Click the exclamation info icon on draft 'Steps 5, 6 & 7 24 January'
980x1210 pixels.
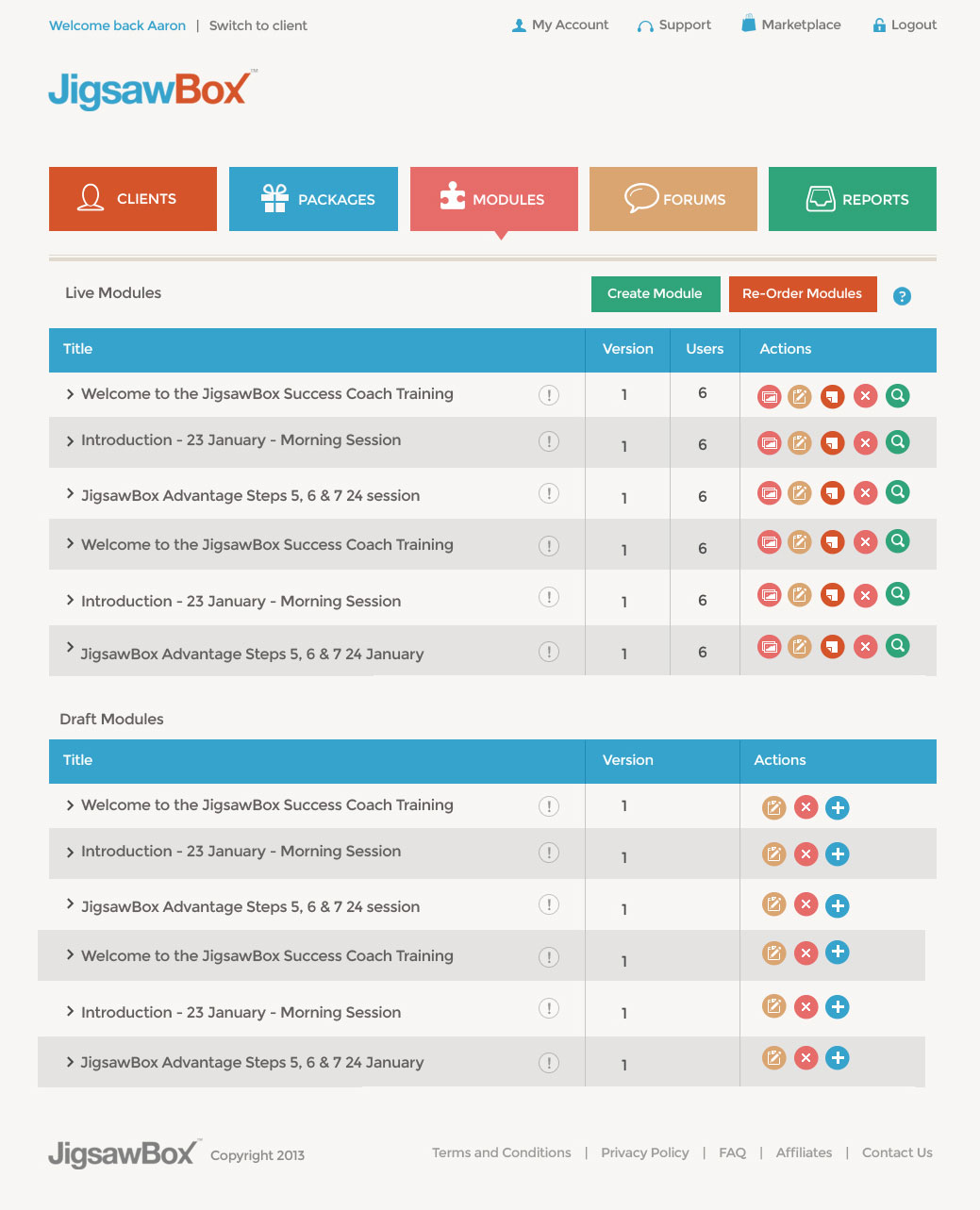549,1063
